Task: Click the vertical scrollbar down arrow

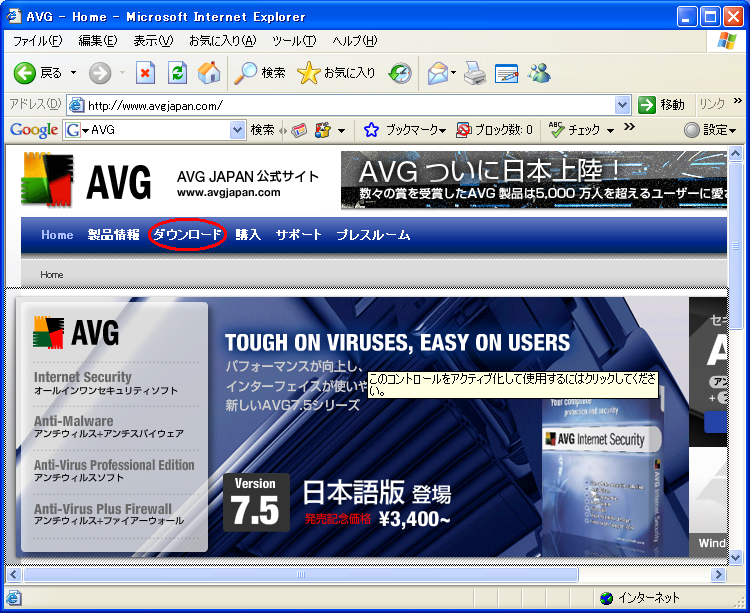Action: [735, 557]
